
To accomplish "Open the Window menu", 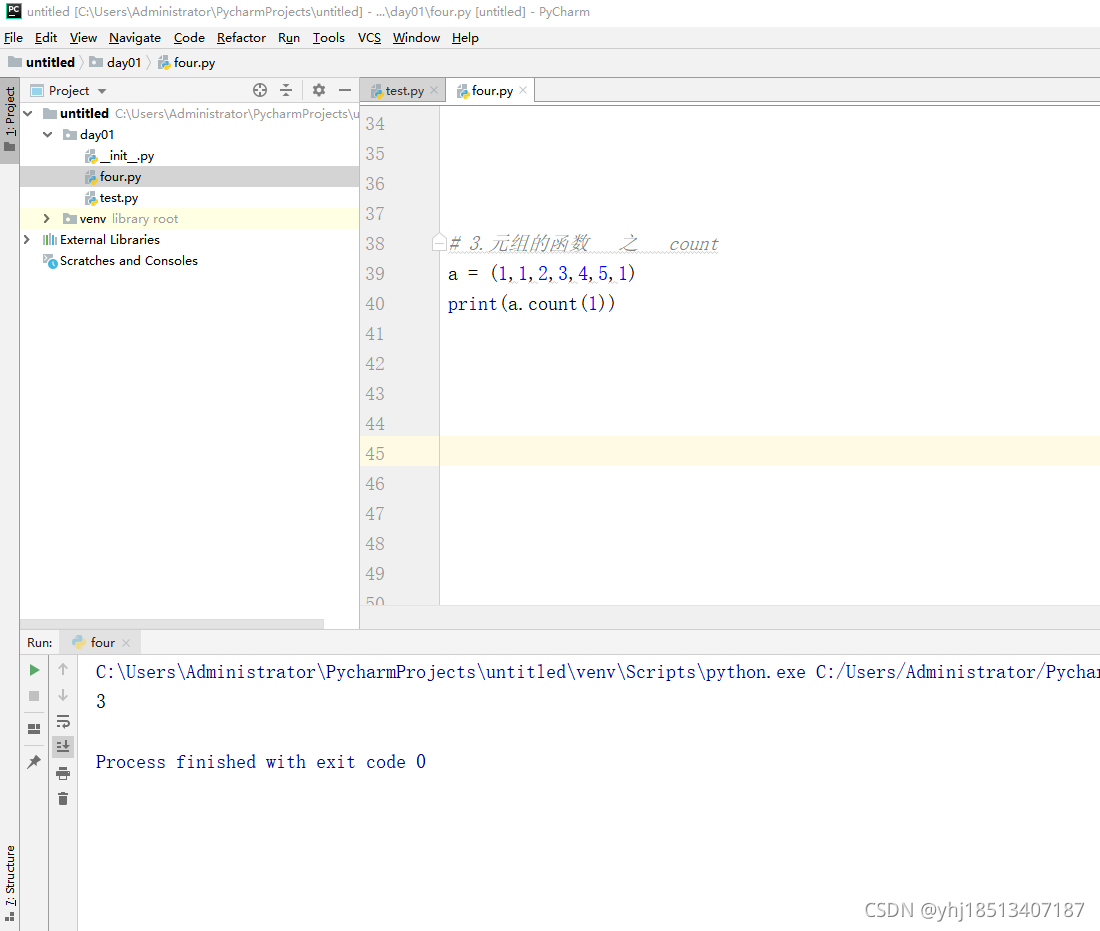I will 416,37.
